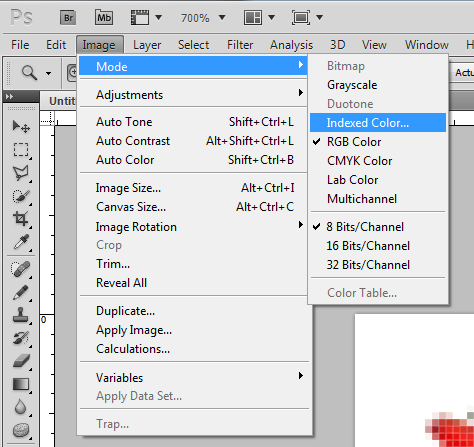
Task: Select the Move tool
Action: pos(21,126)
